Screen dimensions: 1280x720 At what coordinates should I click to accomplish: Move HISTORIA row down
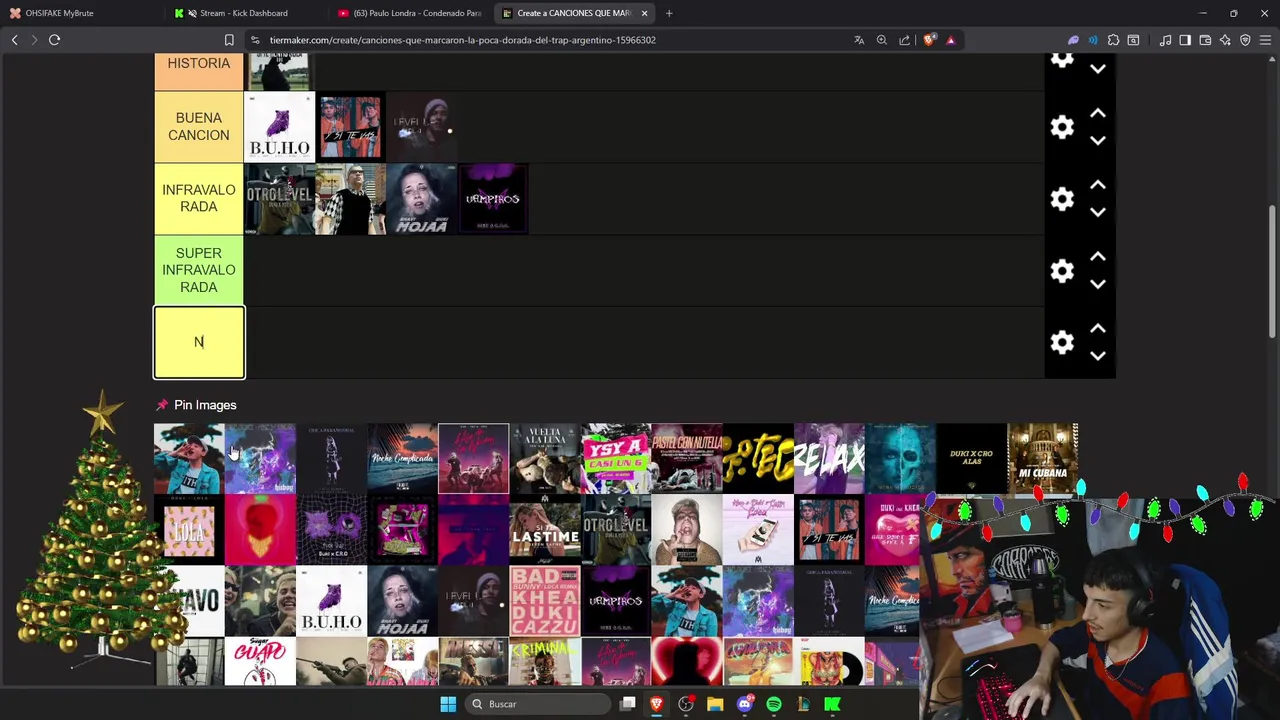pyautogui.click(x=1097, y=69)
